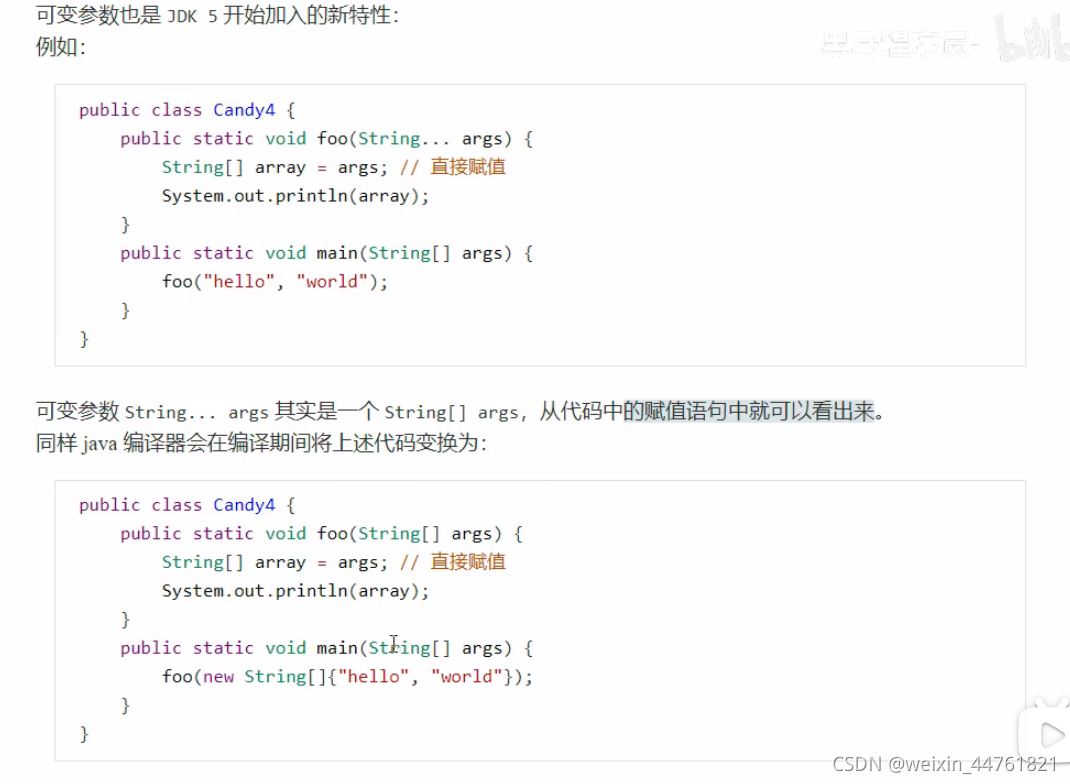
Task: Click the "直接赋值" comment in second code block
Action: tap(453, 562)
